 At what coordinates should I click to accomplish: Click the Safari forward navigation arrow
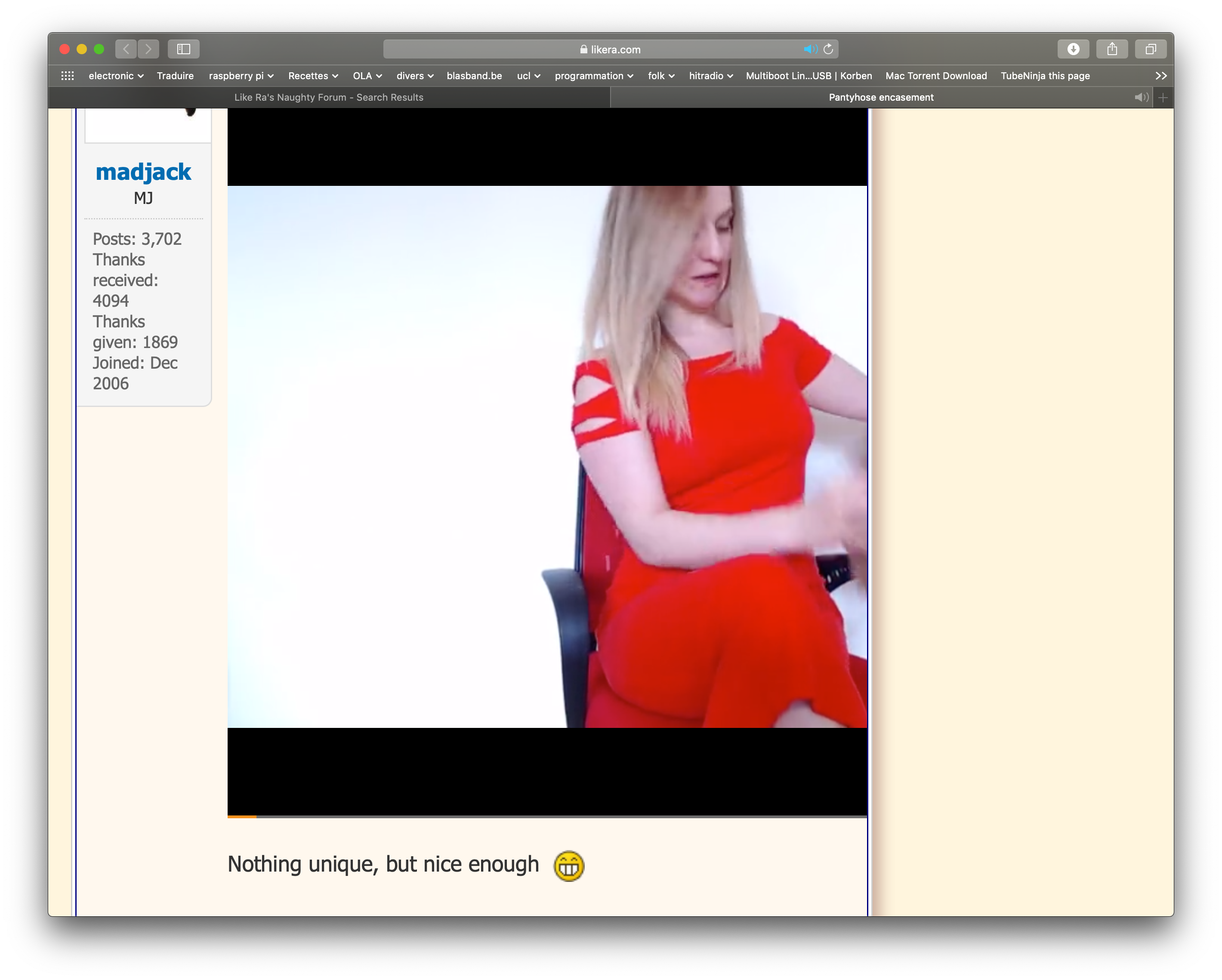point(148,49)
